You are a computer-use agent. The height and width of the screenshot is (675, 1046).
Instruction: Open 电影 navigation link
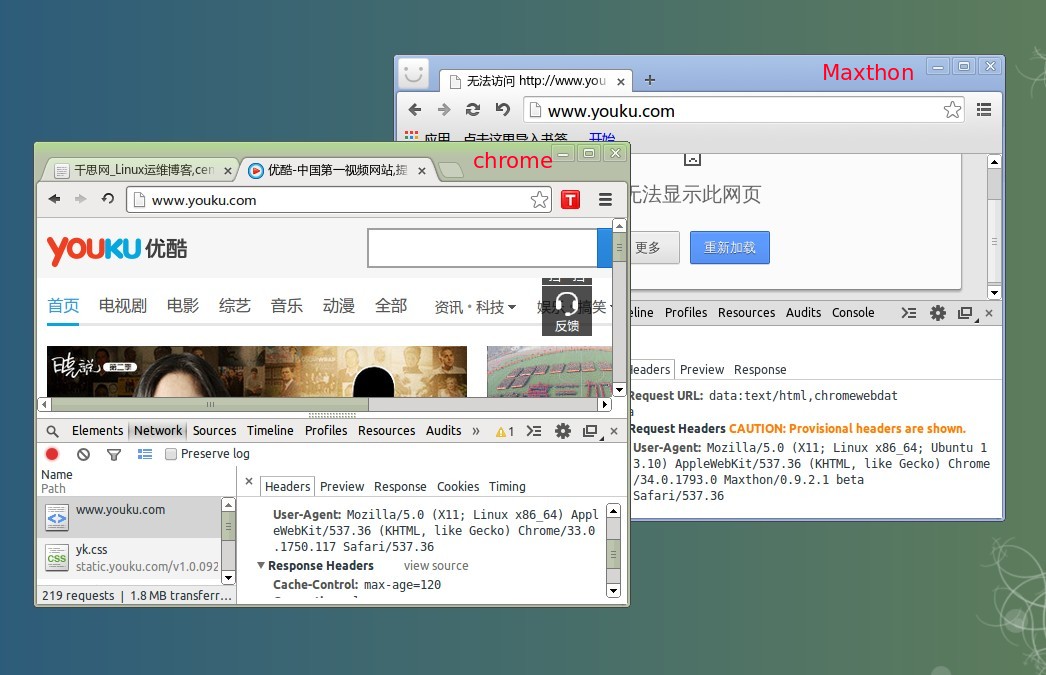coord(183,306)
